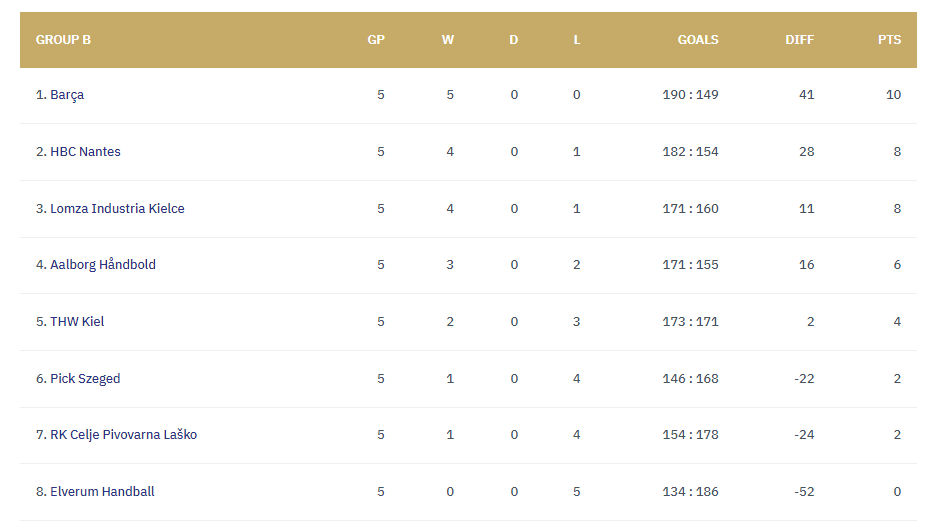This screenshot has width=931, height=521.
Task: Click Barça's points value 10
Action: click(x=893, y=94)
